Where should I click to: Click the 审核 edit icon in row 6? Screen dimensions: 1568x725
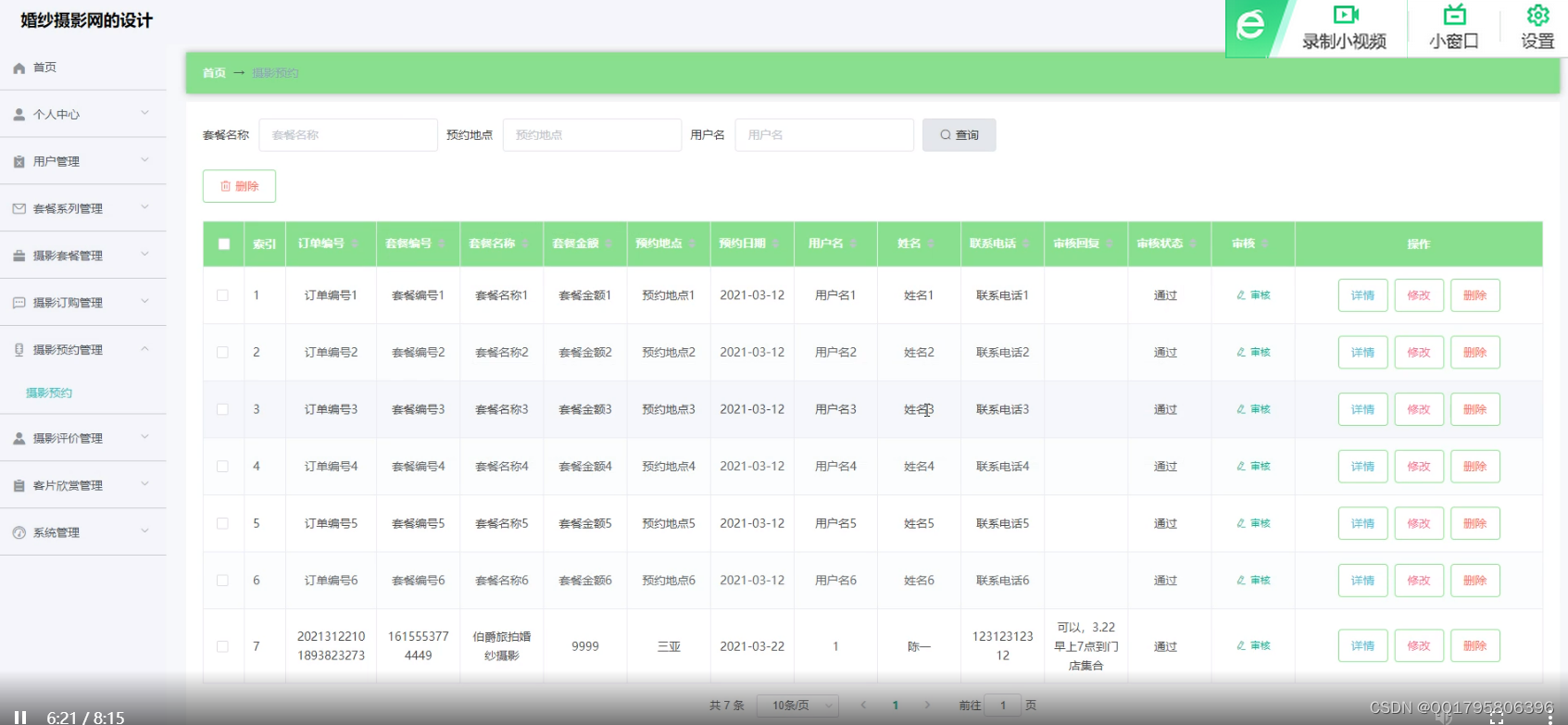coord(1241,581)
